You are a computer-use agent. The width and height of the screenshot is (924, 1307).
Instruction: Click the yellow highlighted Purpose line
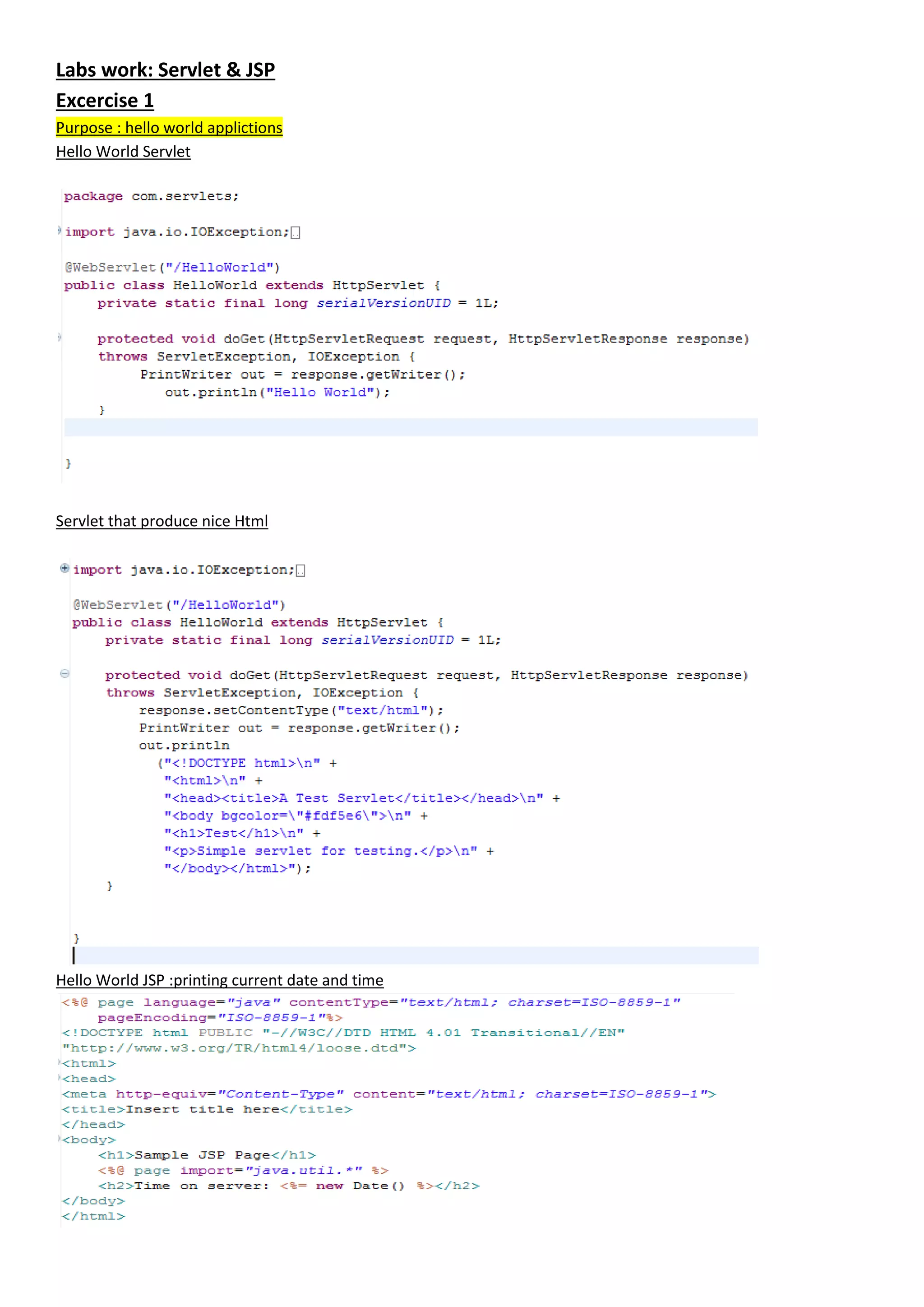tap(169, 128)
